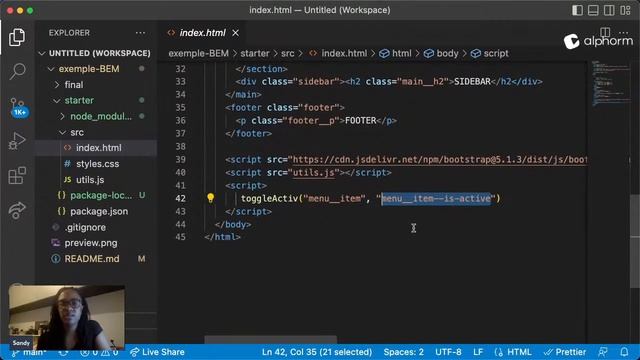Image resolution: width=640 pixels, height=360 pixels.
Task: Open editor more actions menu
Action: pyautogui.click(x=623, y=32)
